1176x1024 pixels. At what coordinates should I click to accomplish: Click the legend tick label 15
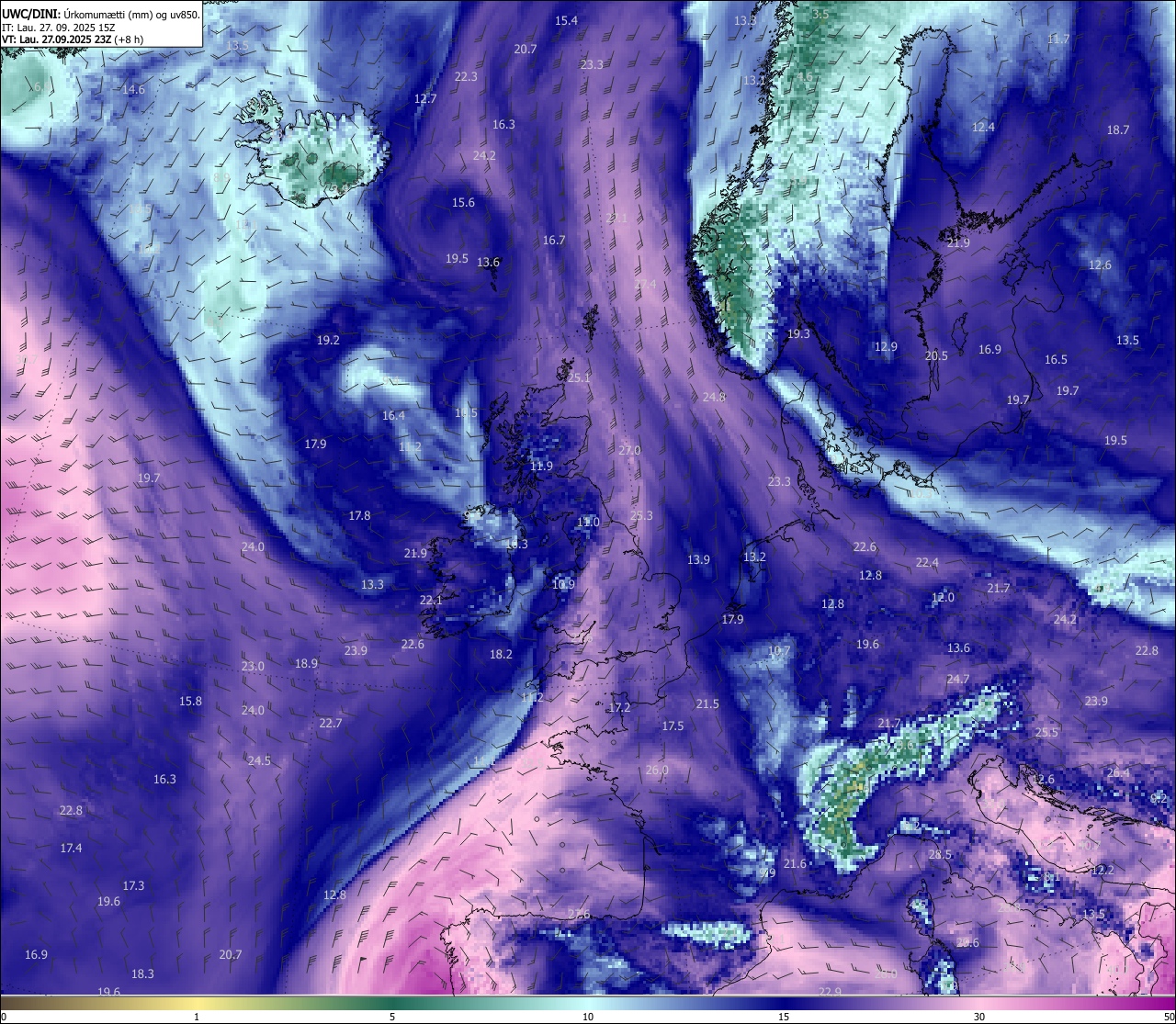click(x=784, y=1017)
